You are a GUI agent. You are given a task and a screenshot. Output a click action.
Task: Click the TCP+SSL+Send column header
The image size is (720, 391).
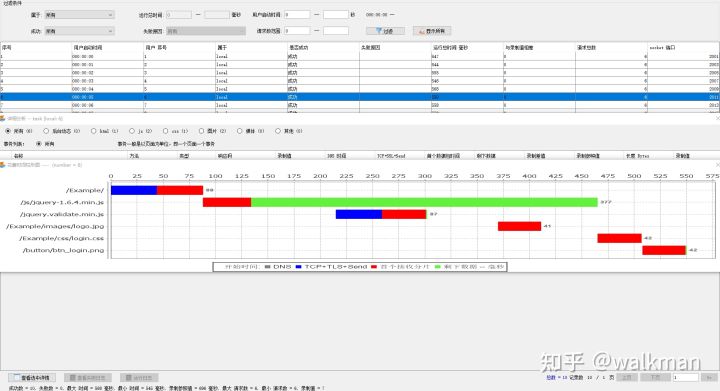[x=391, y=156]
